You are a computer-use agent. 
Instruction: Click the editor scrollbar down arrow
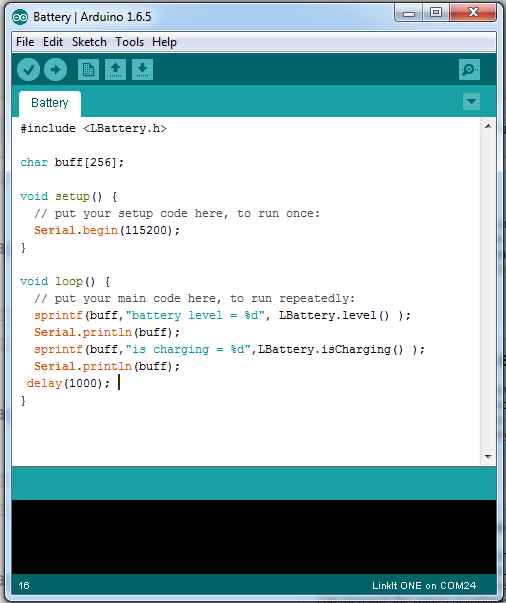[x=488, y=456]
